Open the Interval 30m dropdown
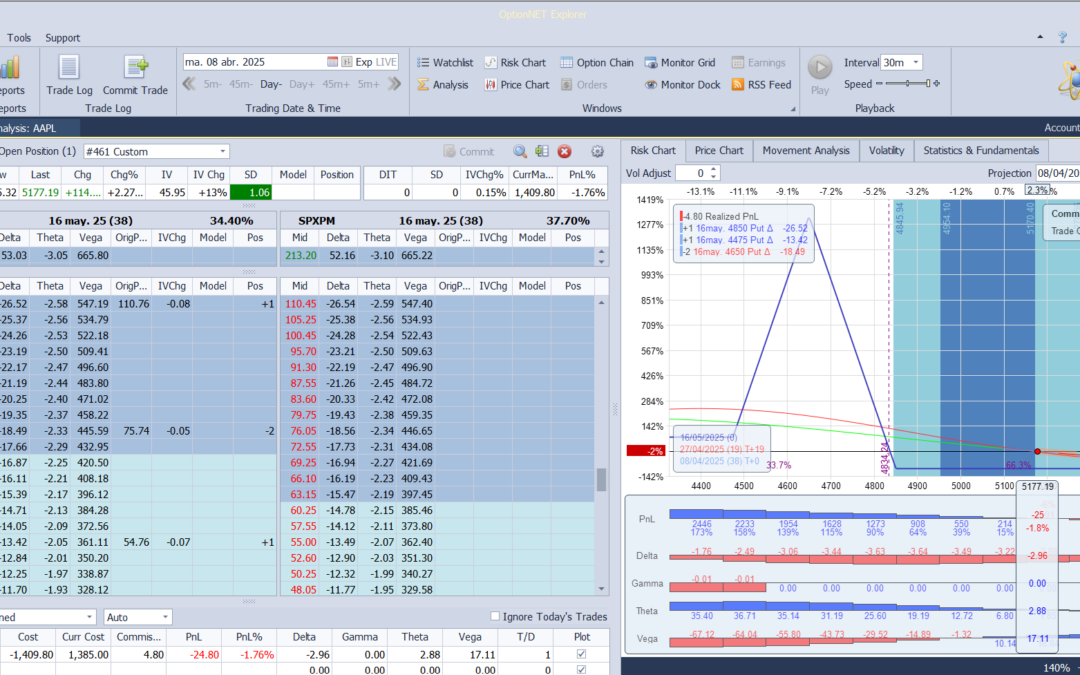The height and width of the screenshot is (675, 1080). coord(915,62)
